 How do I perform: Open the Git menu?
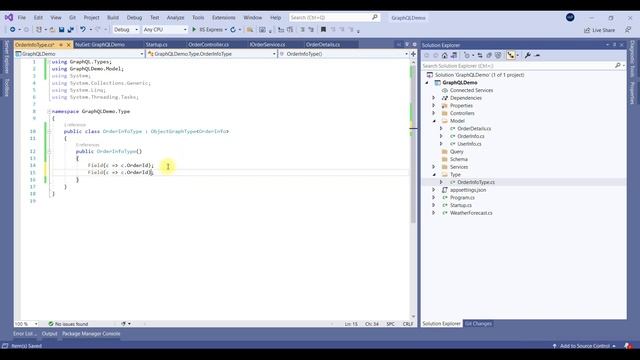(x=72, y=18)
